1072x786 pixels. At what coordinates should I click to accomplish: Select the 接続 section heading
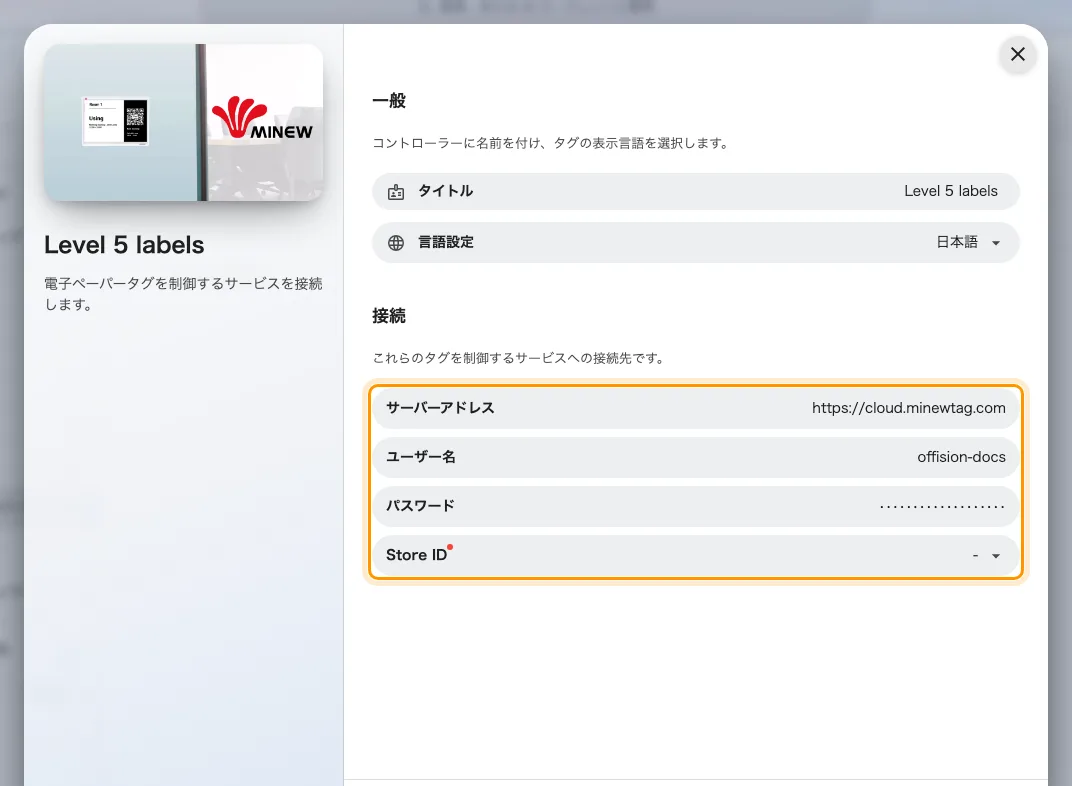tap(389, 316)
